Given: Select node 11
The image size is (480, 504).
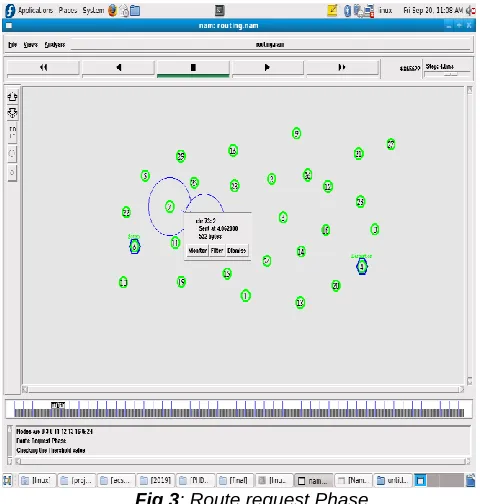Looking at the screenshot, I should [175, 243].
